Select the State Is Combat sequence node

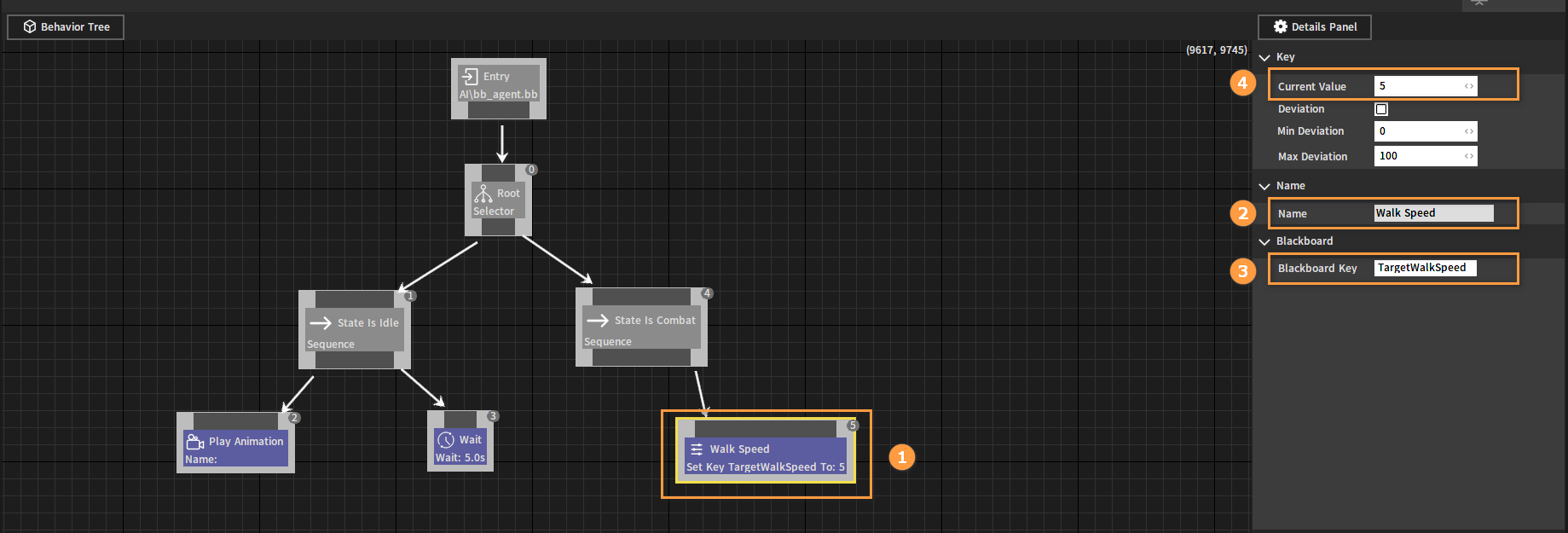click(x=641, y=327)
